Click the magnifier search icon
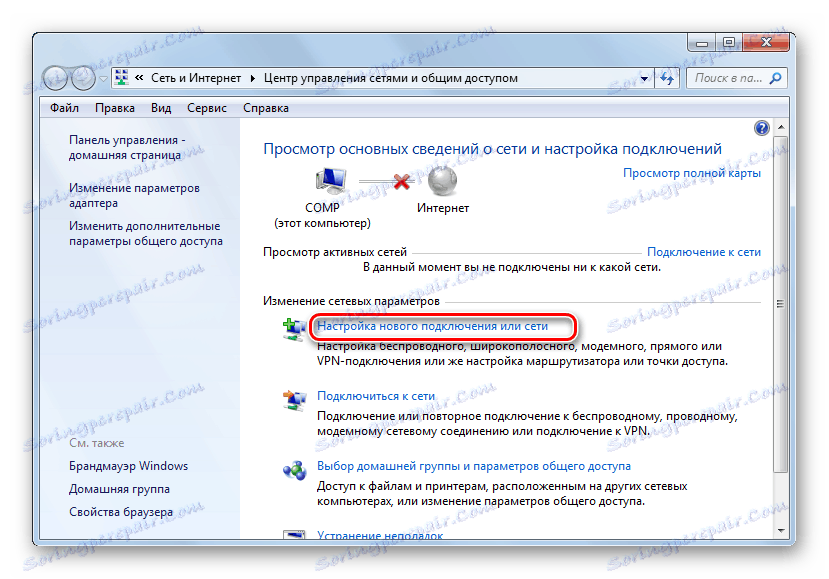The width and height of the screenshot is (829, 579). tap(776, 78)
